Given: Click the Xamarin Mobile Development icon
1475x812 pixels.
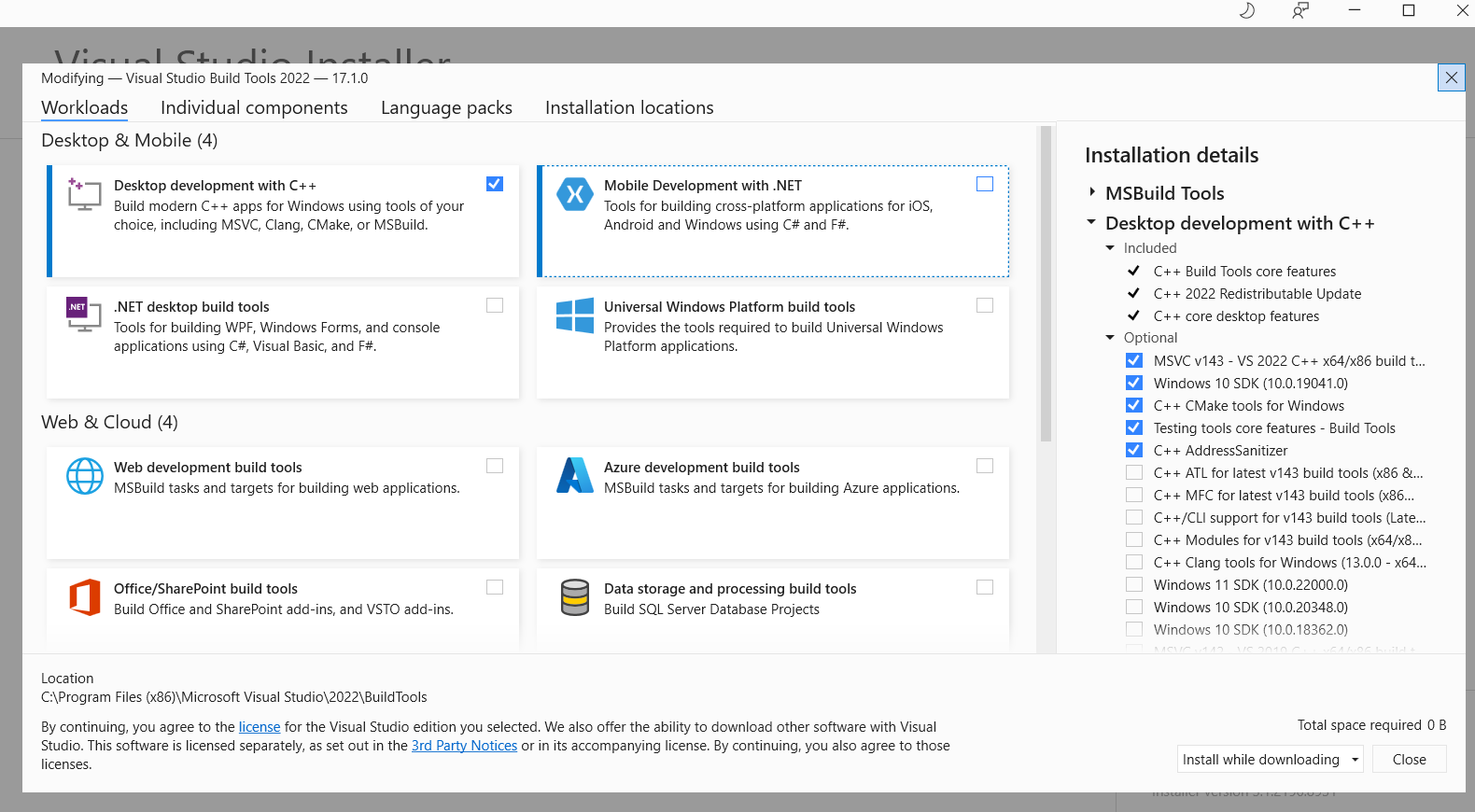Looking at the screenshot, I should click(x=574, y=194).
